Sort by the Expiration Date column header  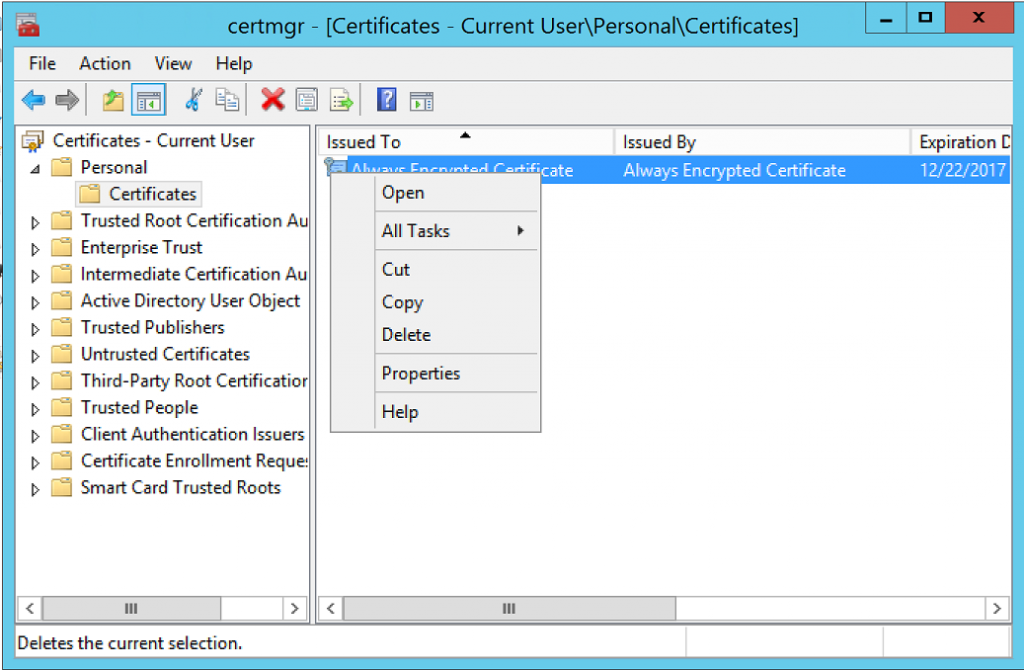(961, 142)
